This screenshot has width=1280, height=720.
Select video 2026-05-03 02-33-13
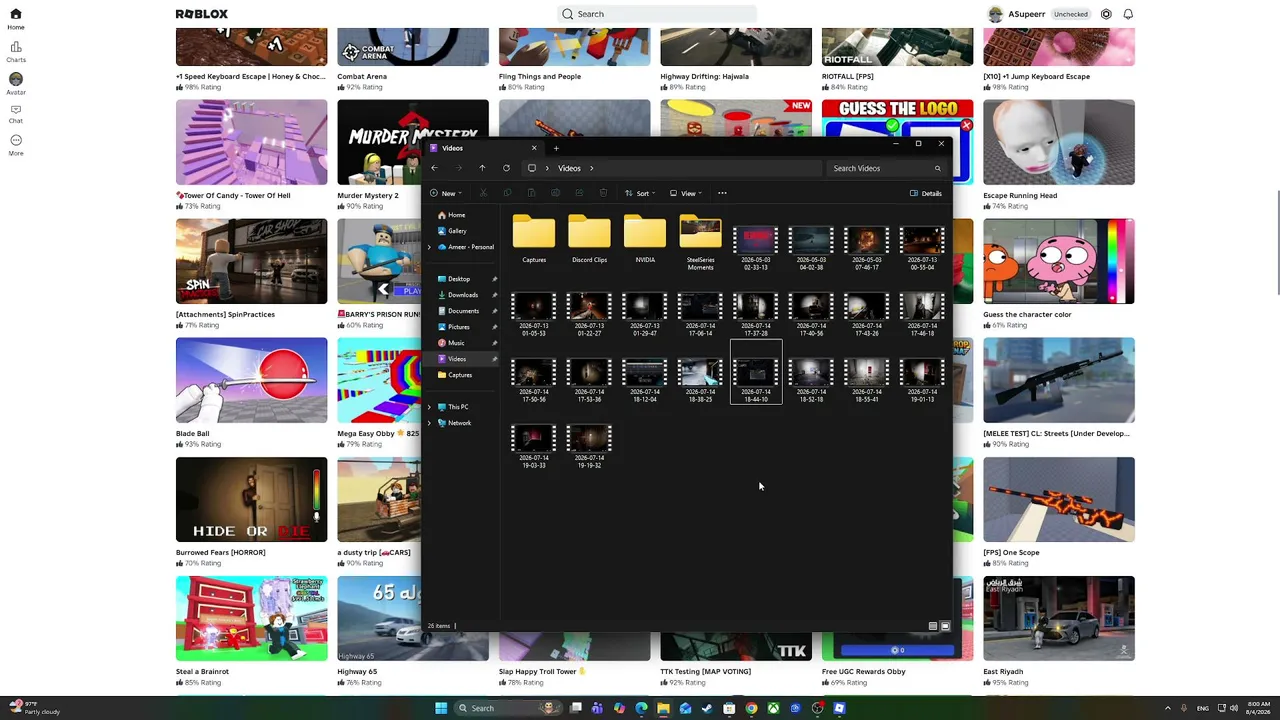point(756,248)
